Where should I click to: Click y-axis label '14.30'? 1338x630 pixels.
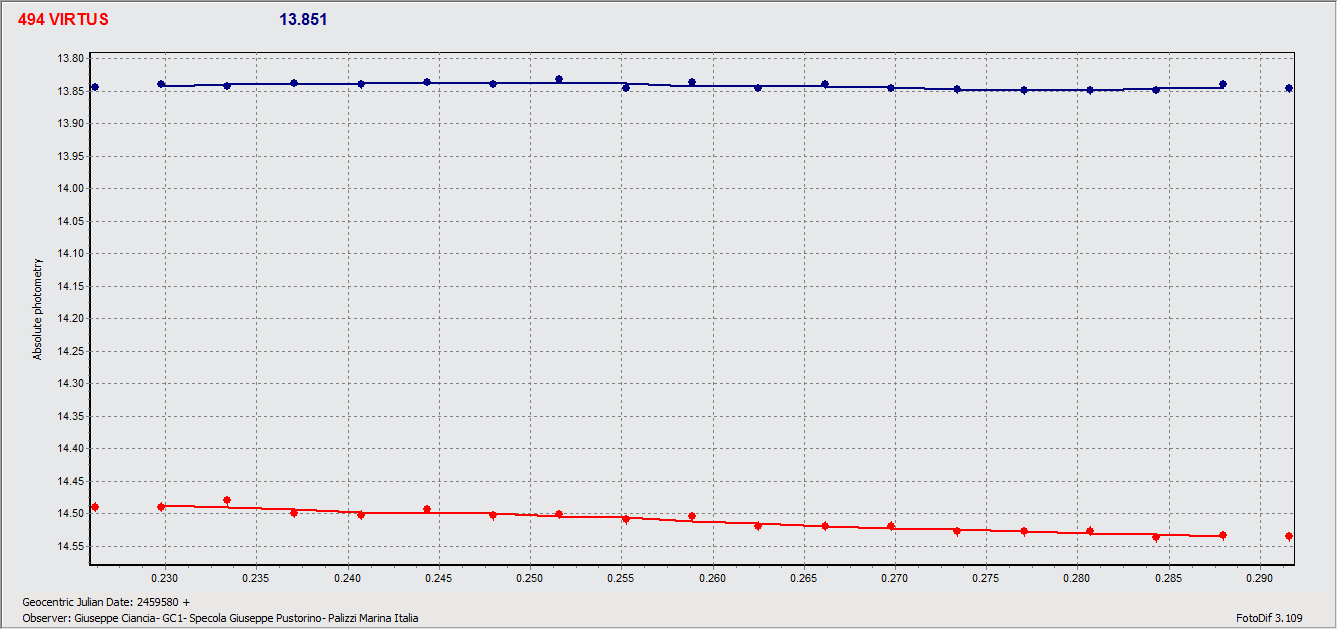tap(71, 384)
